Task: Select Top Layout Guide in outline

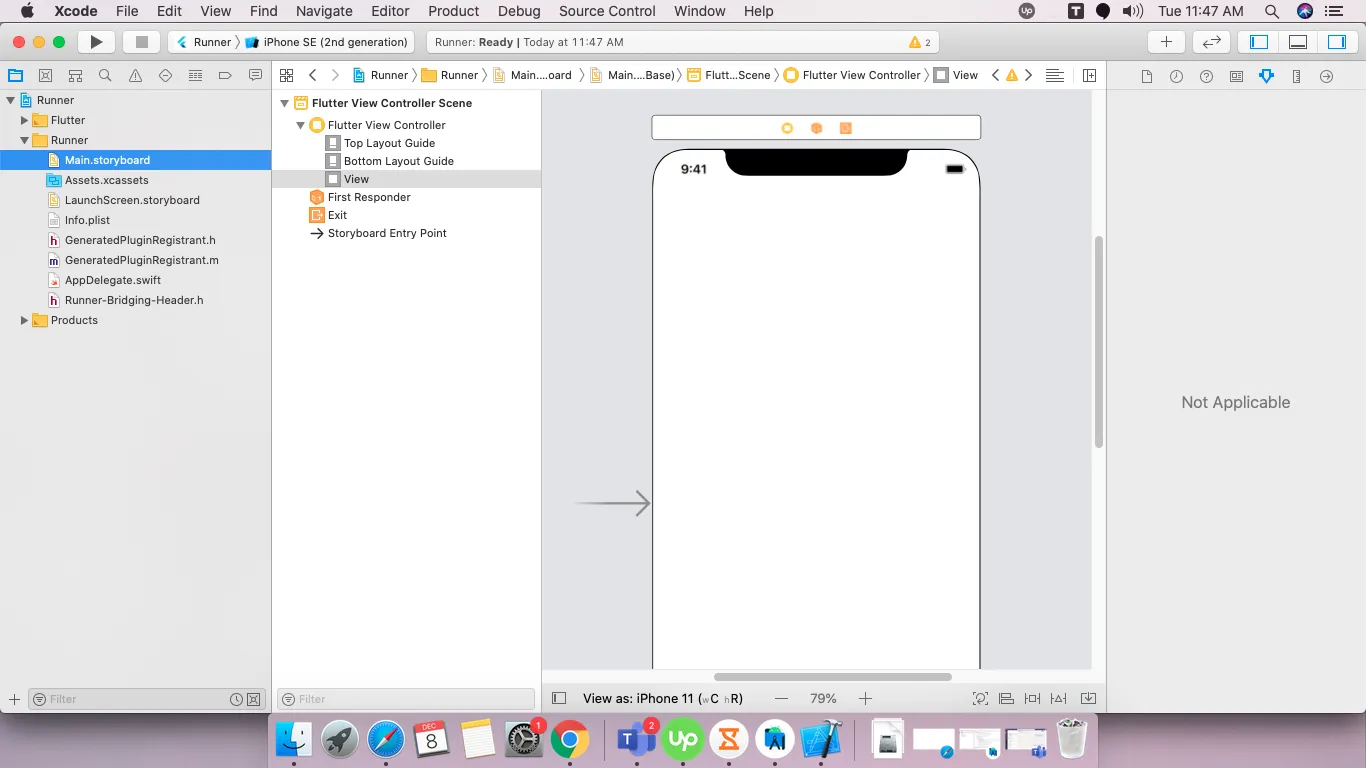Action: coord(389,143)
